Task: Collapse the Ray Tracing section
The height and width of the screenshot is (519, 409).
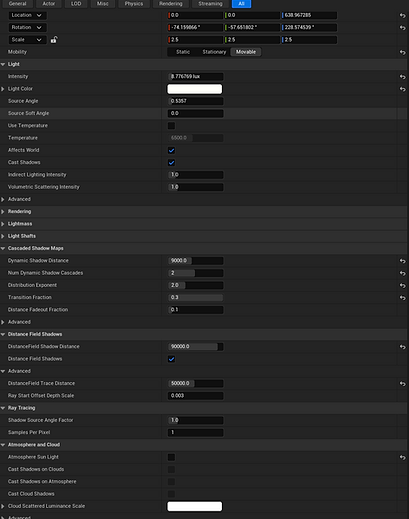Action: click(3, 408)
